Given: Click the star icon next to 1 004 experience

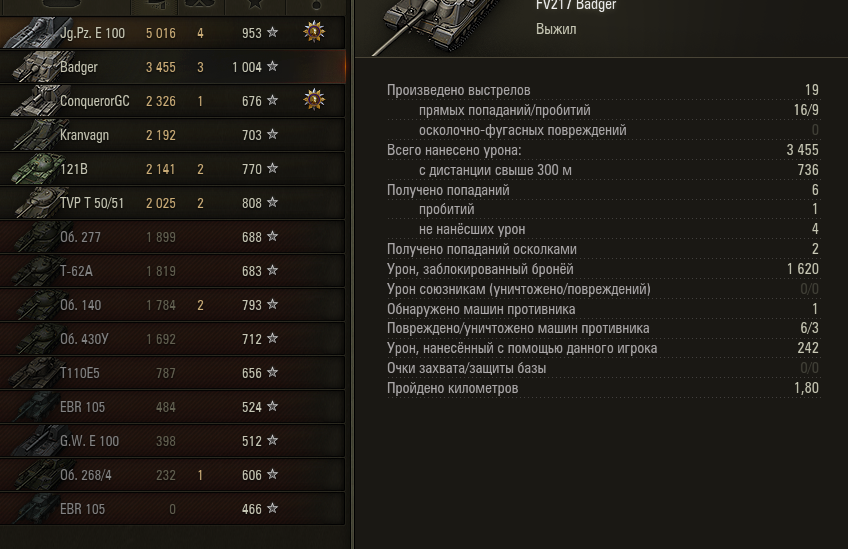Looking at the screenshot, I should click(x=273, y=66).
